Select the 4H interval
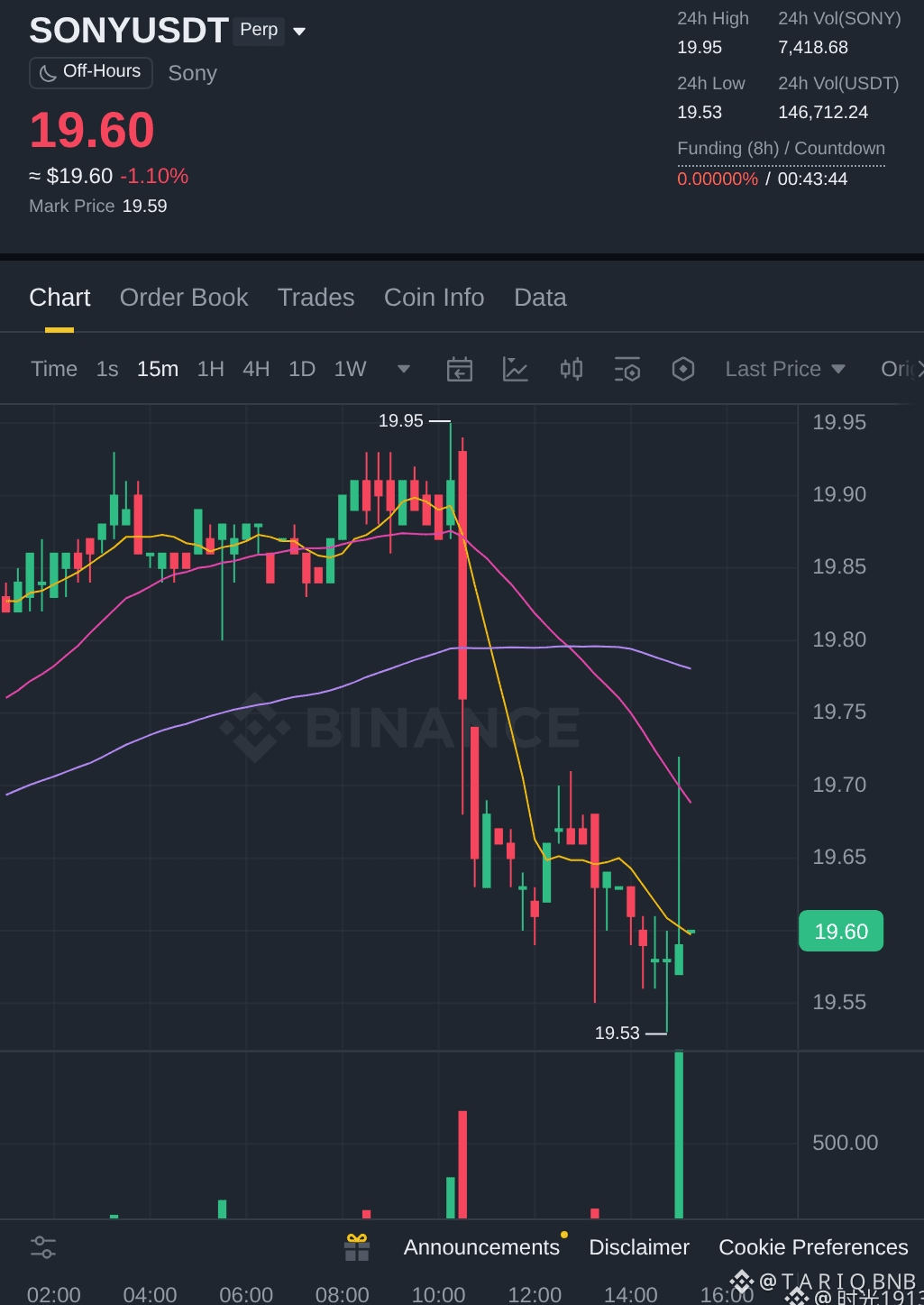Viewport: 924px width, 1305px height. [256, 369]
